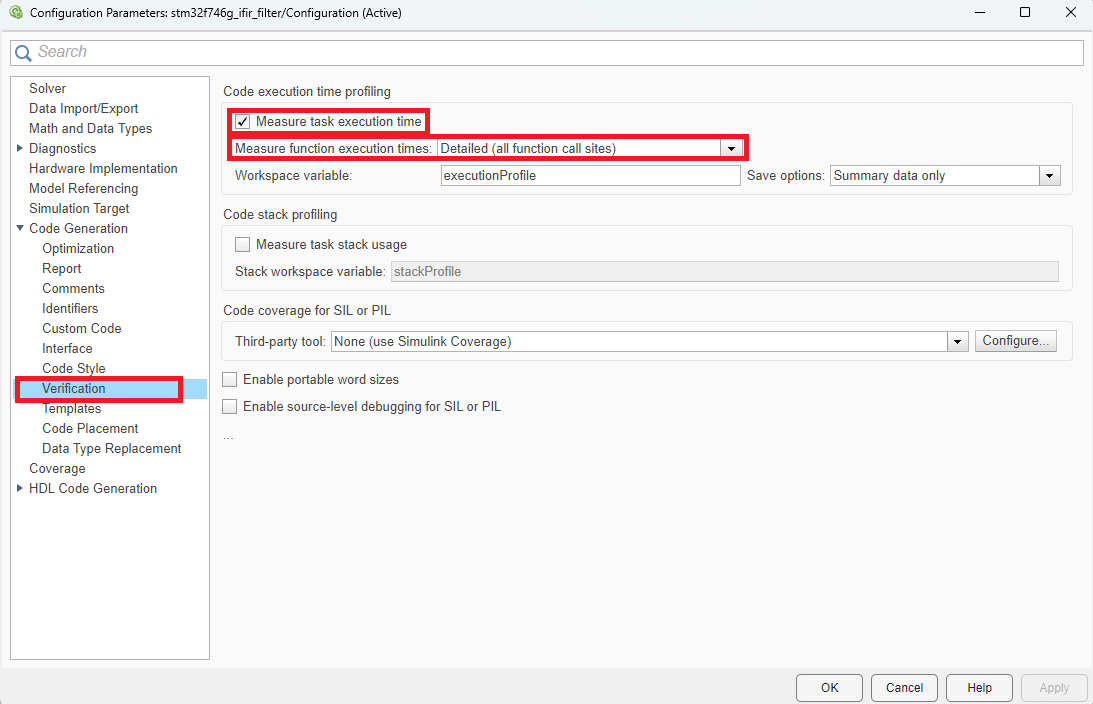Enable portable word sizes checkbox

(230, 380)
